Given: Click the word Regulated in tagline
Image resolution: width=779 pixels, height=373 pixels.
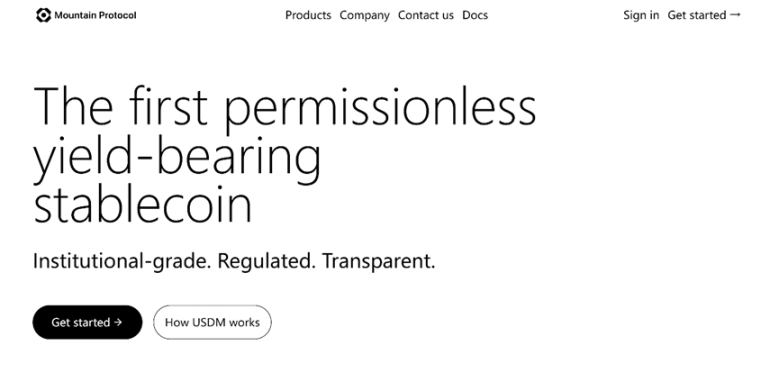Looking at the screenshot, I should 266,261.
